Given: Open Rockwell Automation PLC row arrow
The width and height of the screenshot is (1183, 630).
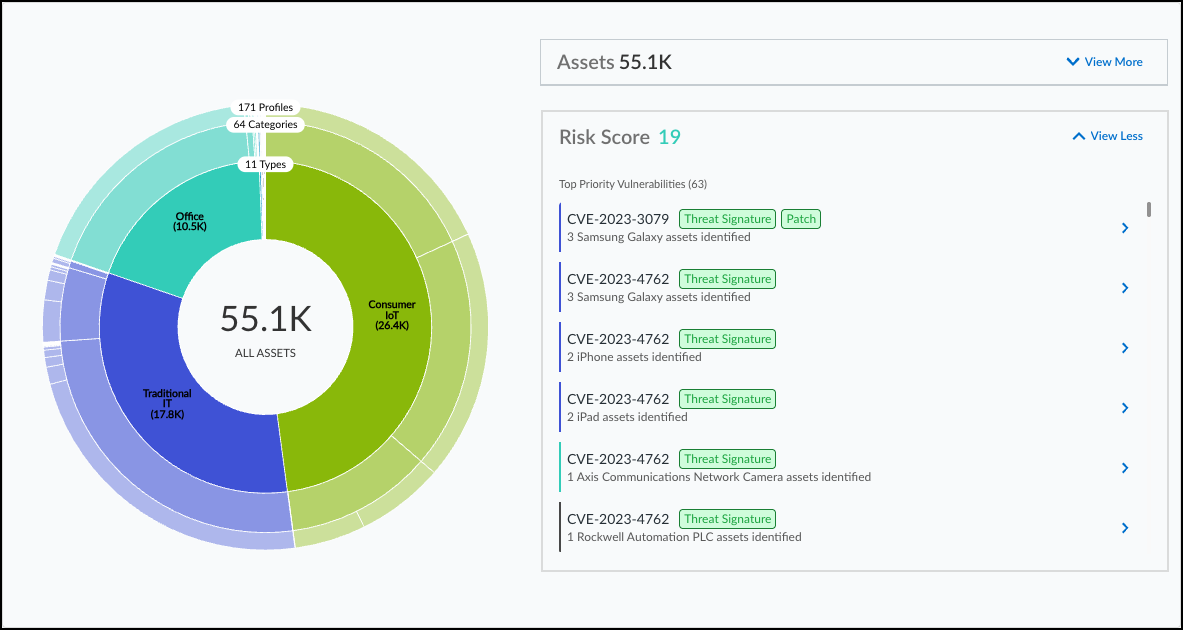Looking at the screenshot, I should 1125,528.
